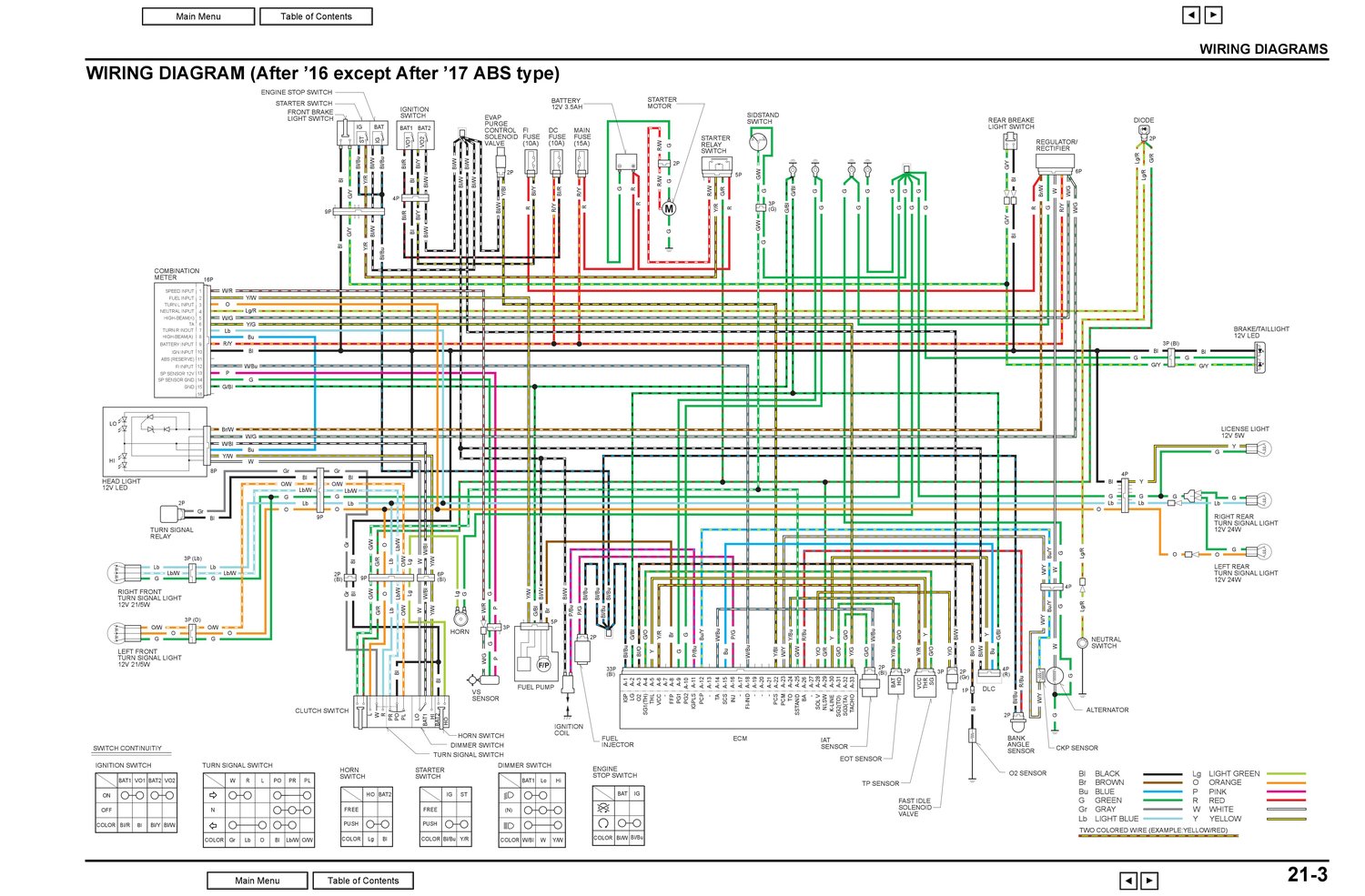Click the 'BATTERY 12V 3.5AH' label
Viewport: 1365px width, 896px height.
pos(566,104)
